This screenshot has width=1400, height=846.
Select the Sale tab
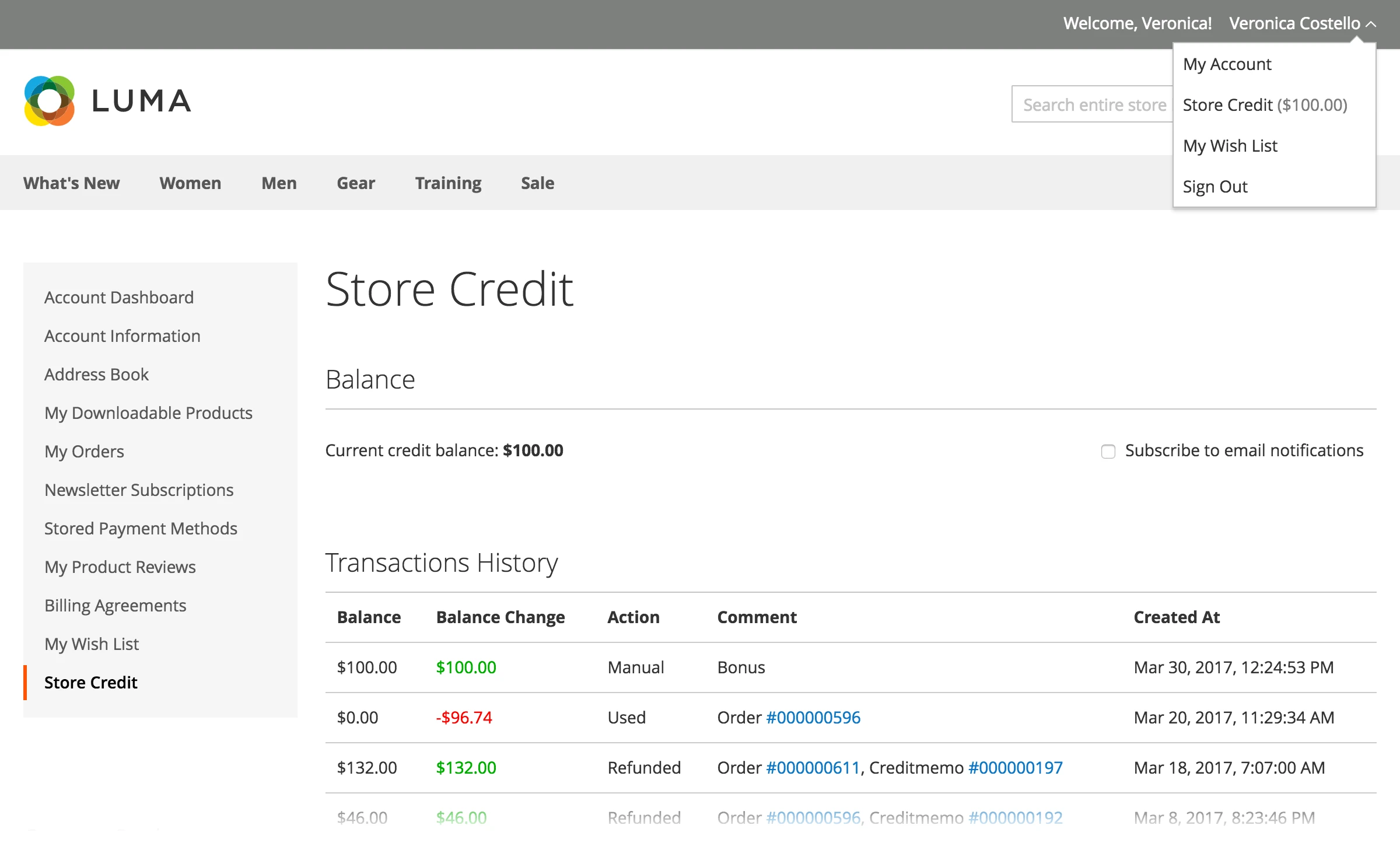pyautogui.click(x=537, y=183)
